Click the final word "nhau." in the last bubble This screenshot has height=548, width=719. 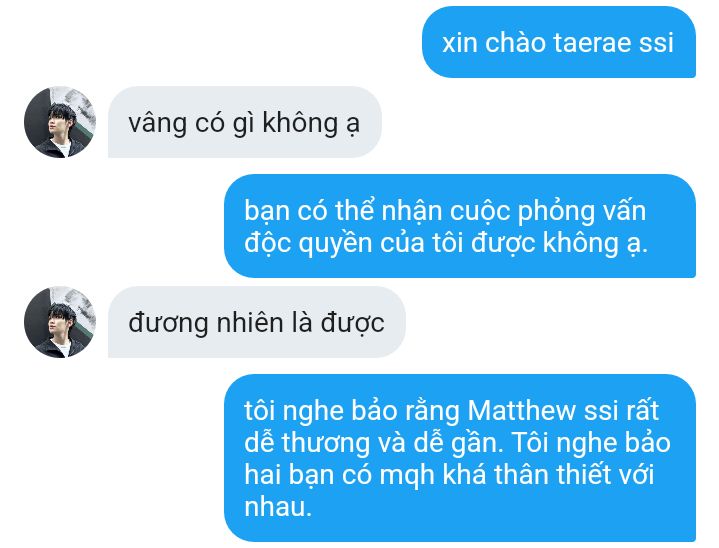click(278, 507)
